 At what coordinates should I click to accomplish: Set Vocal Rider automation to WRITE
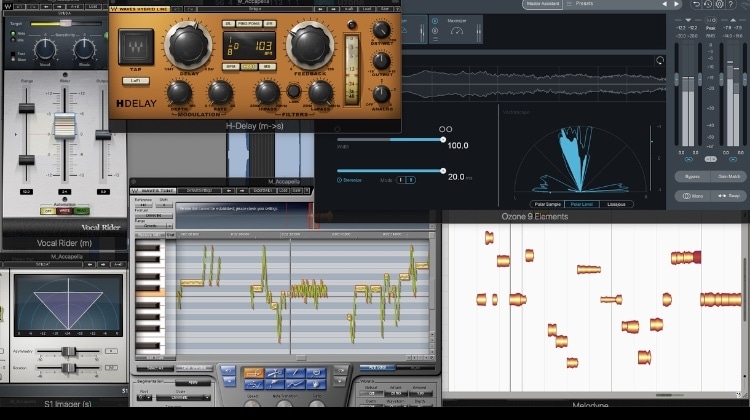(x=65, y=211)
